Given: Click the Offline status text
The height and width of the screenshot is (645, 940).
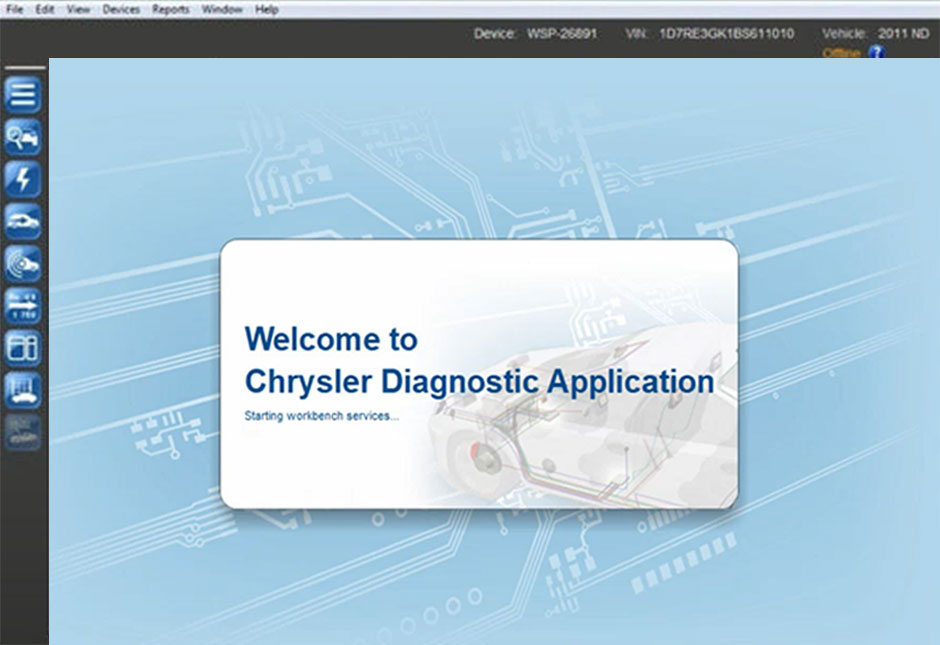Looking at the screenshot, I should pos(842,53).
